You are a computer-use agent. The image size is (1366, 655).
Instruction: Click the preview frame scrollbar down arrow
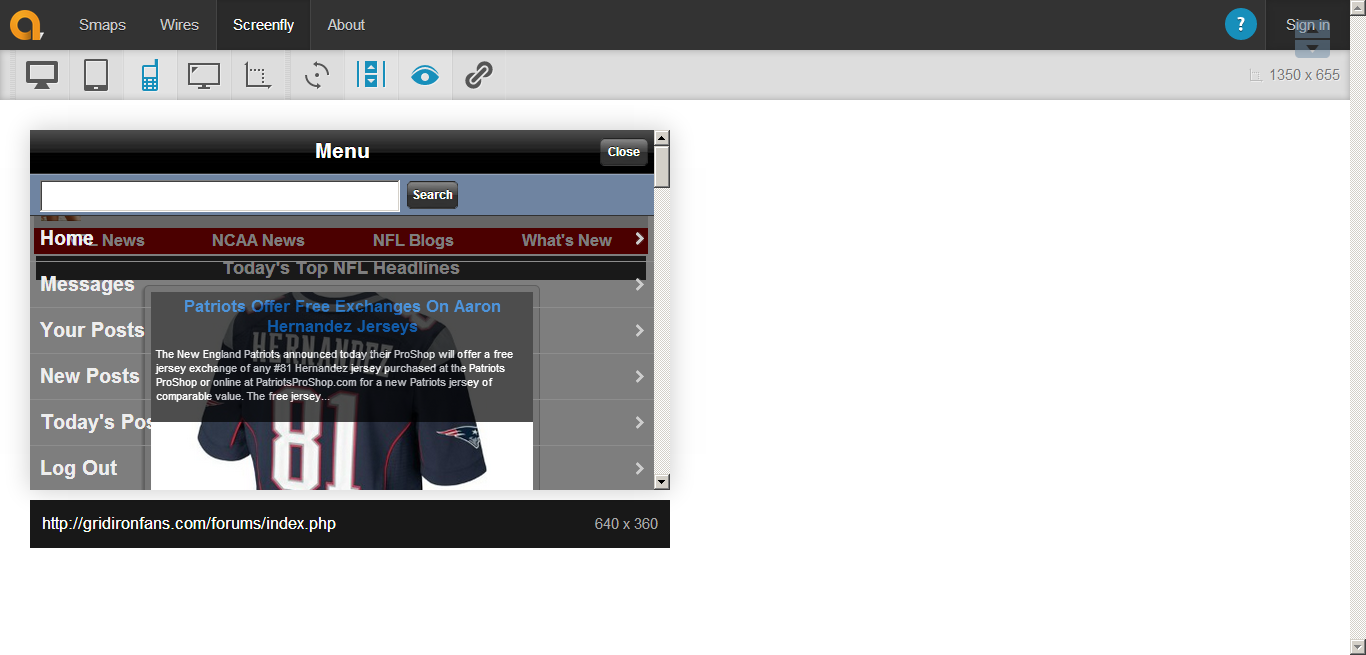662,482
